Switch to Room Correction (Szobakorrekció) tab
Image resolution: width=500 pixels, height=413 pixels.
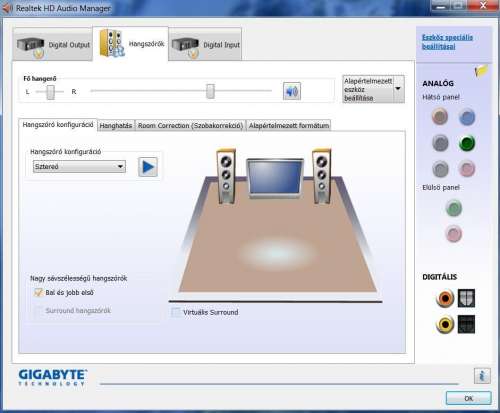coord(190,126)
